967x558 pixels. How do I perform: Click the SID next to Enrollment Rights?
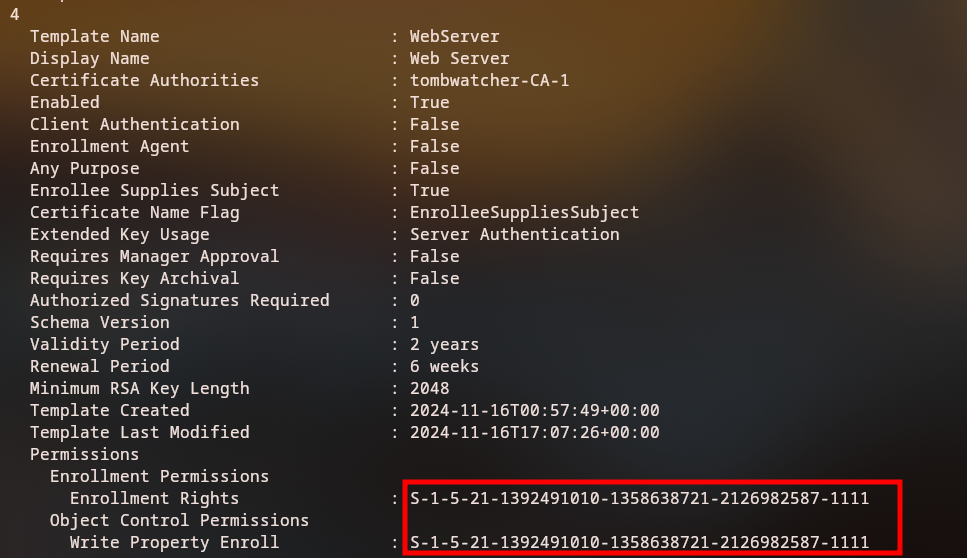(x=639, y=498)
